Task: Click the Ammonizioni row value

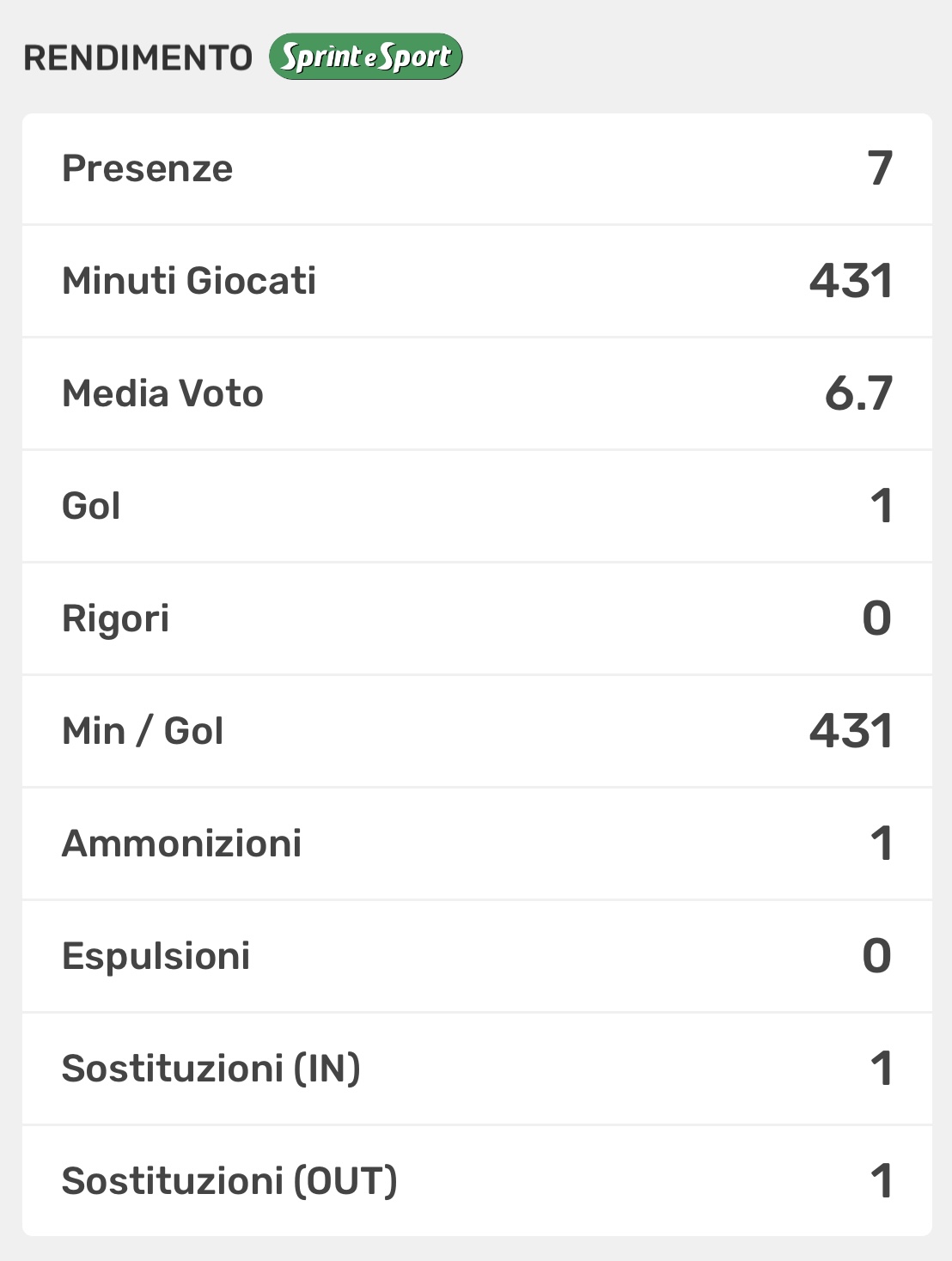Action: pos(881,844)
